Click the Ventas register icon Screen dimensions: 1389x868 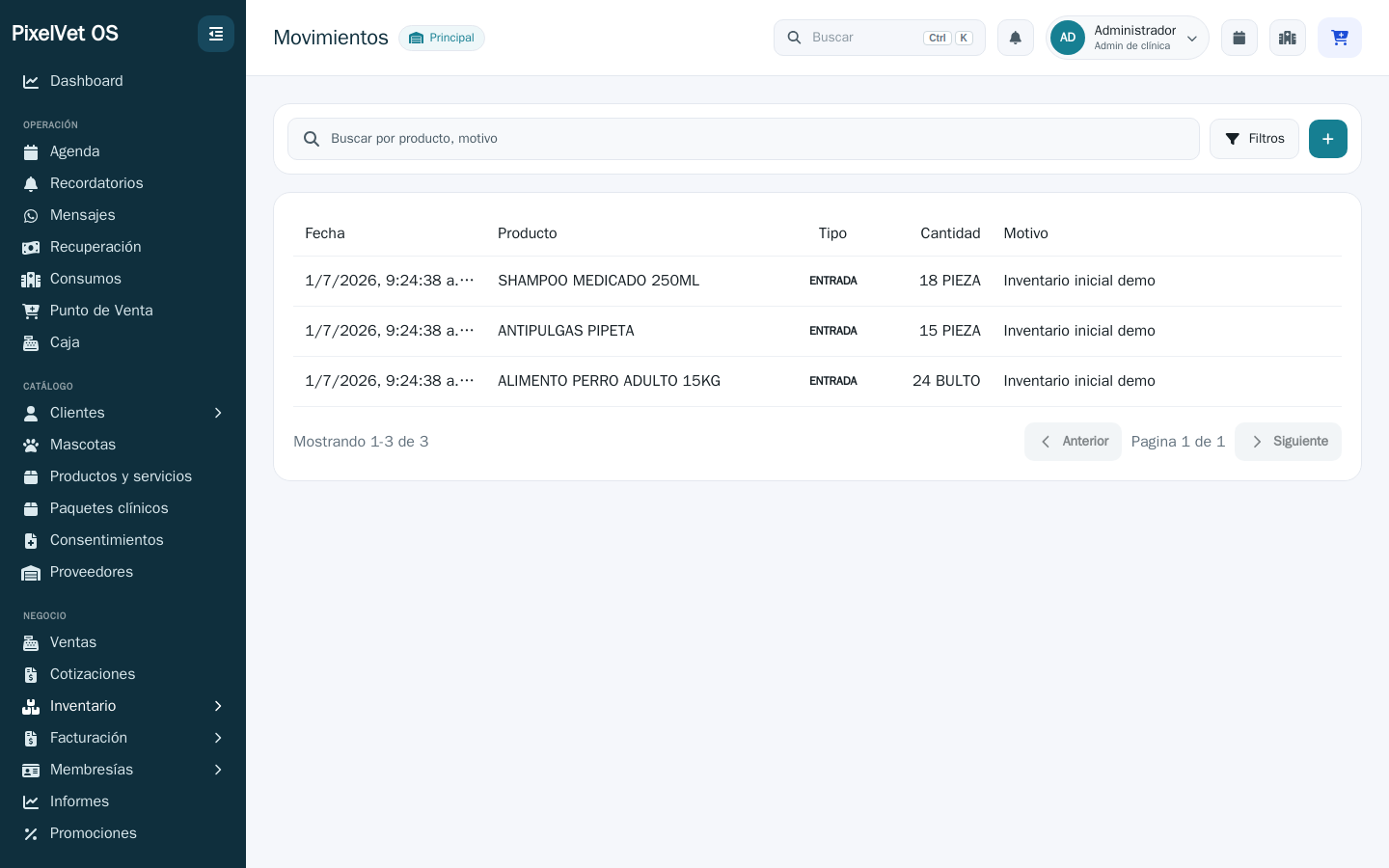pyautogui.click(x=31, y=643)
